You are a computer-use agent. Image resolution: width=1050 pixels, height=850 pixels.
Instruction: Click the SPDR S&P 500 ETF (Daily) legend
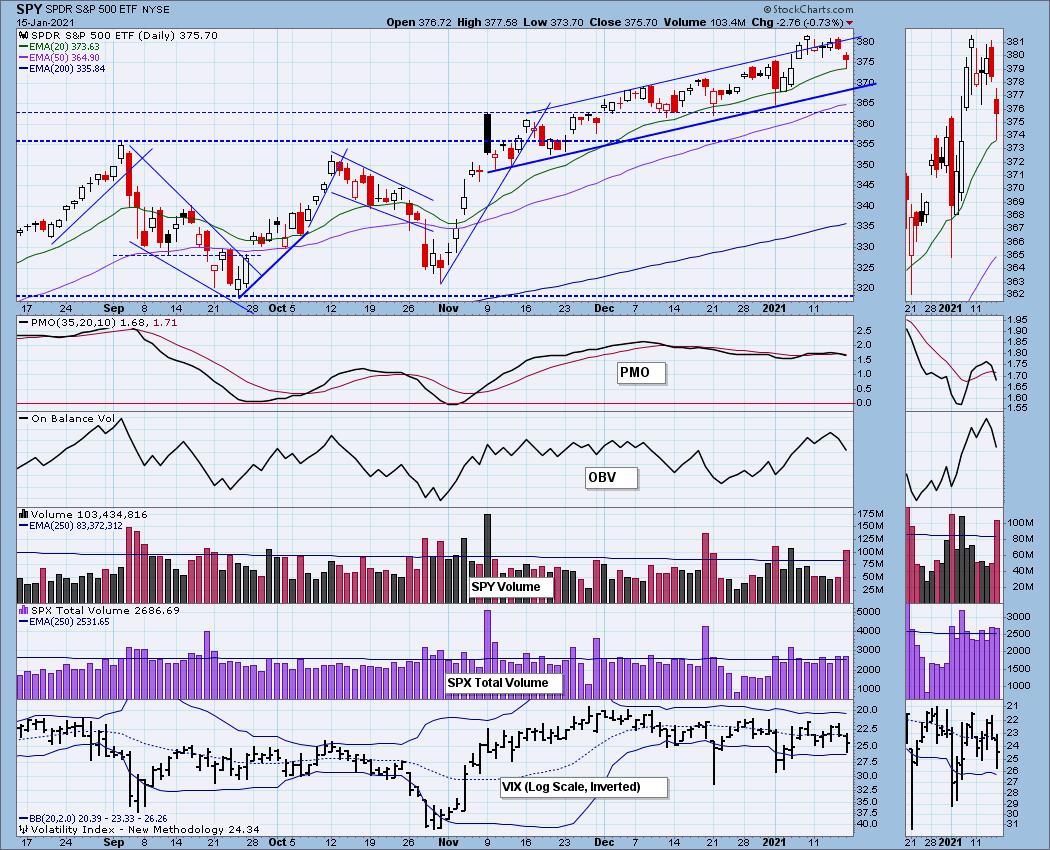coord(119,36)
